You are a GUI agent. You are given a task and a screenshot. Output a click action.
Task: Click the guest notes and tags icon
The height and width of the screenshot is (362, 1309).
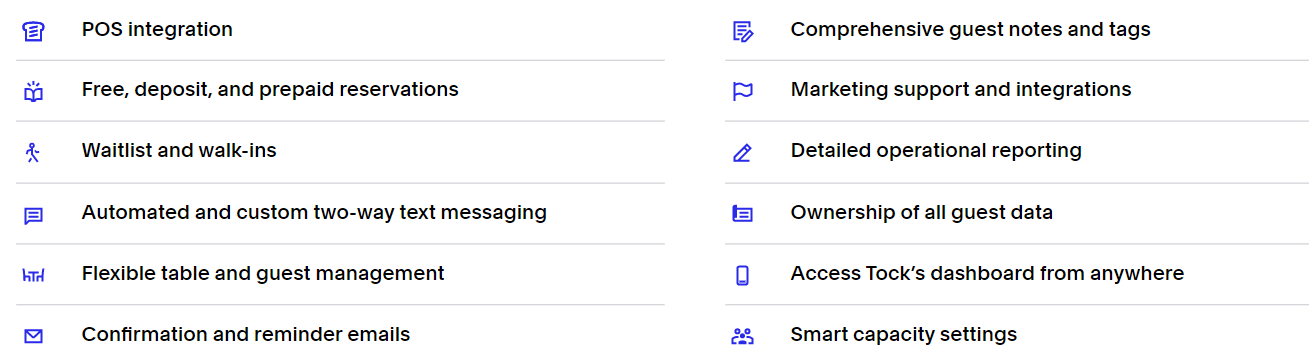742,31
